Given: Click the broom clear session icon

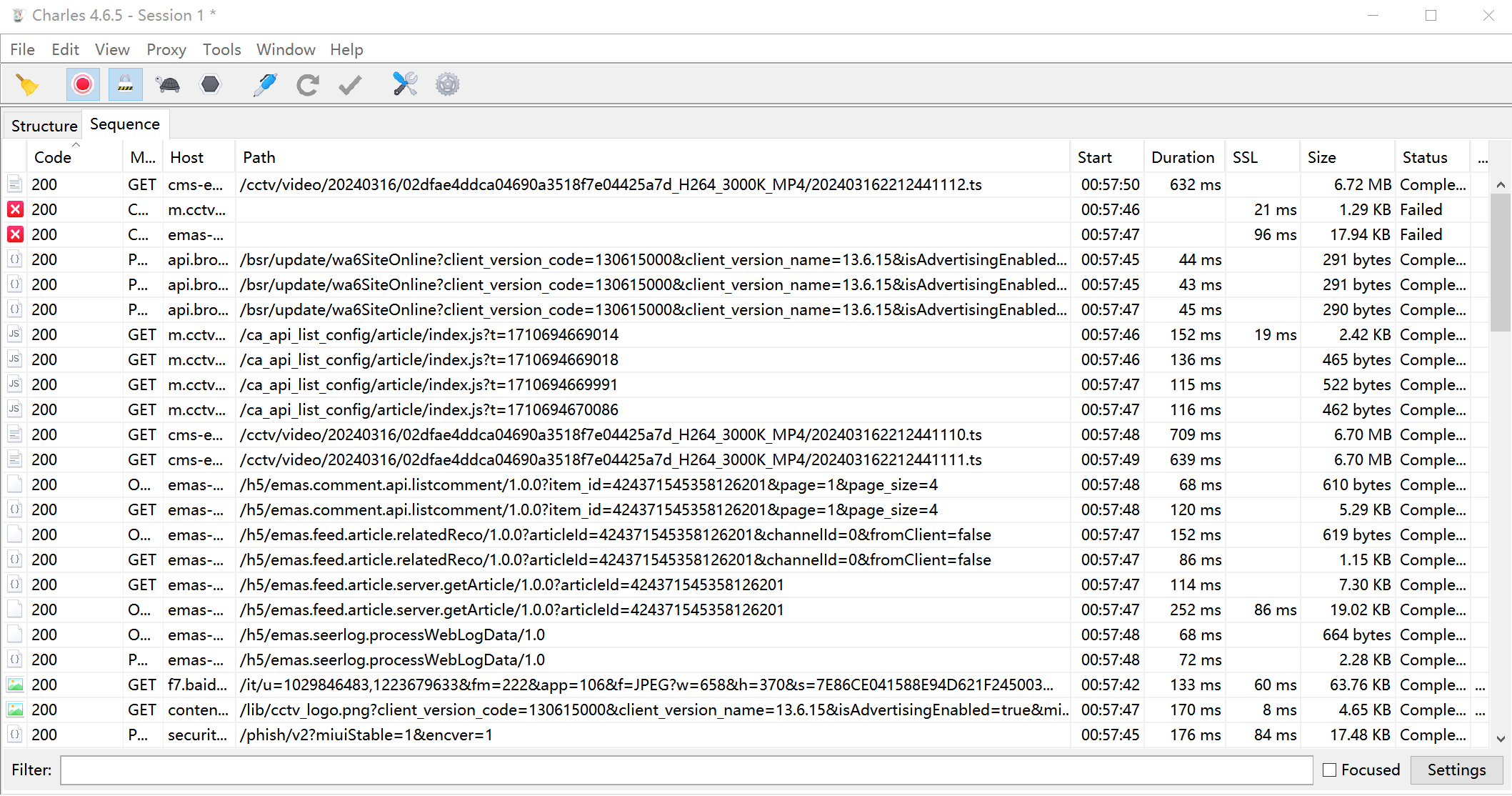Looking at the screenshot, I should tap(28, 85).
